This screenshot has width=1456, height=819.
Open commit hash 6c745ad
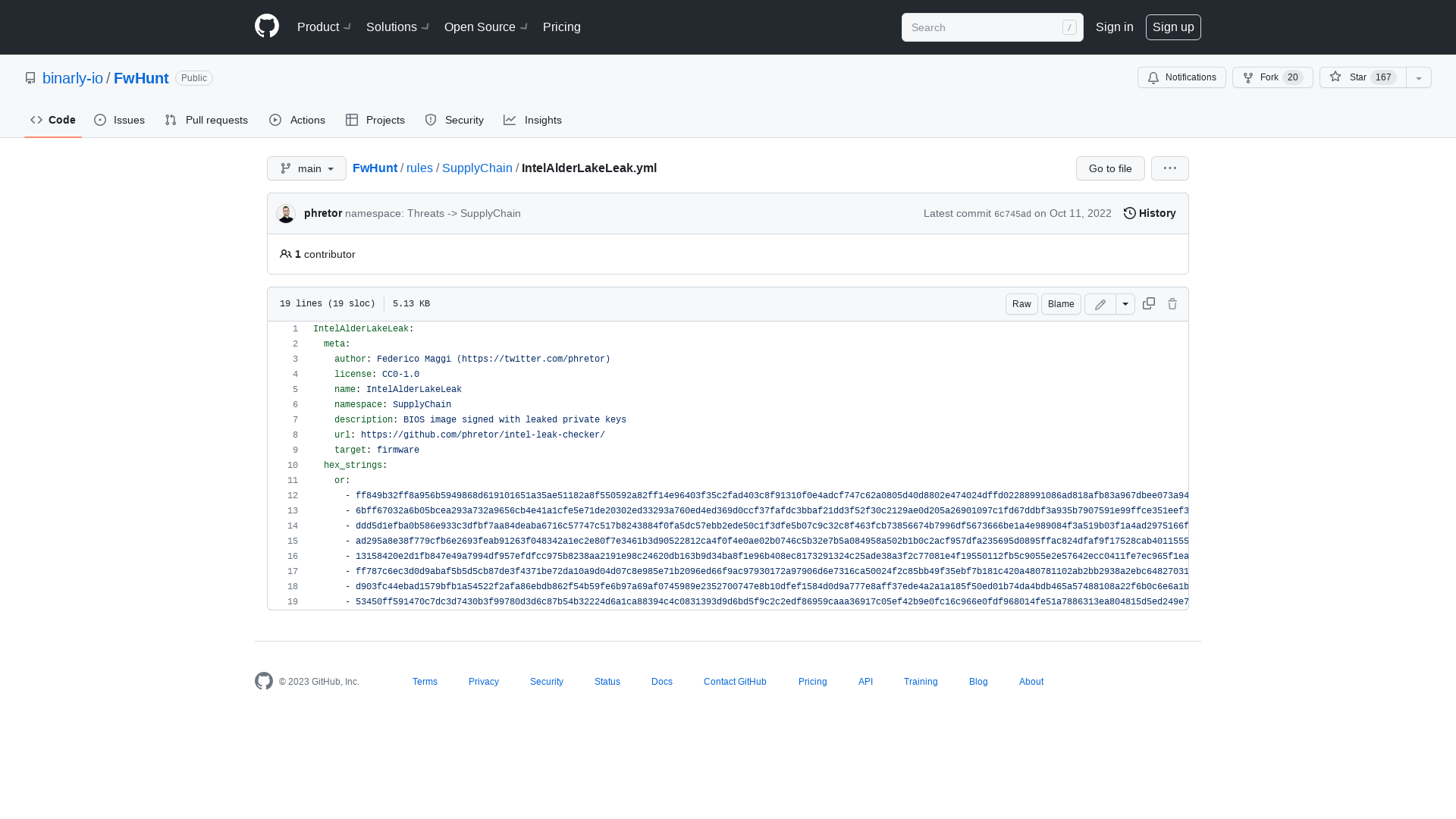point(1012,214)
